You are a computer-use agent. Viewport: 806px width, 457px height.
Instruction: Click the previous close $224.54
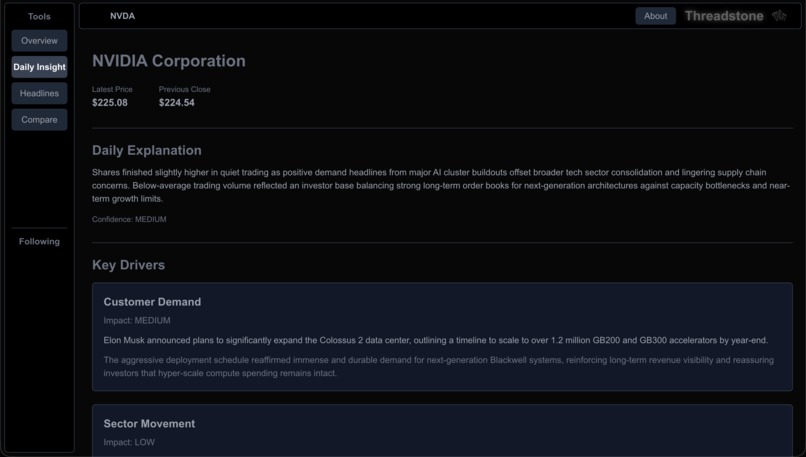point(176,103)
